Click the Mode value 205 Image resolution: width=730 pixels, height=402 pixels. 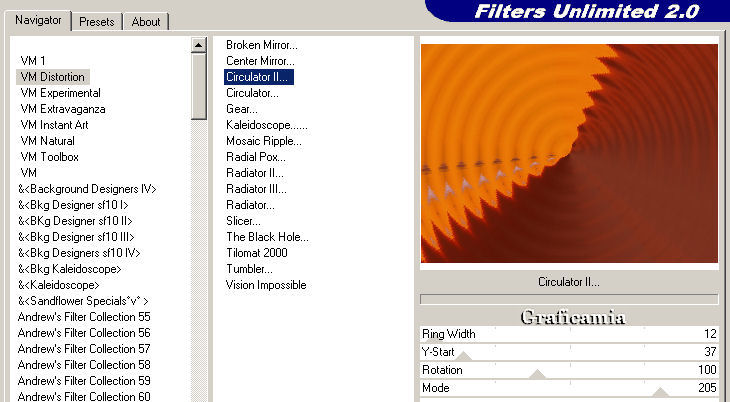(x=707, y=388)
